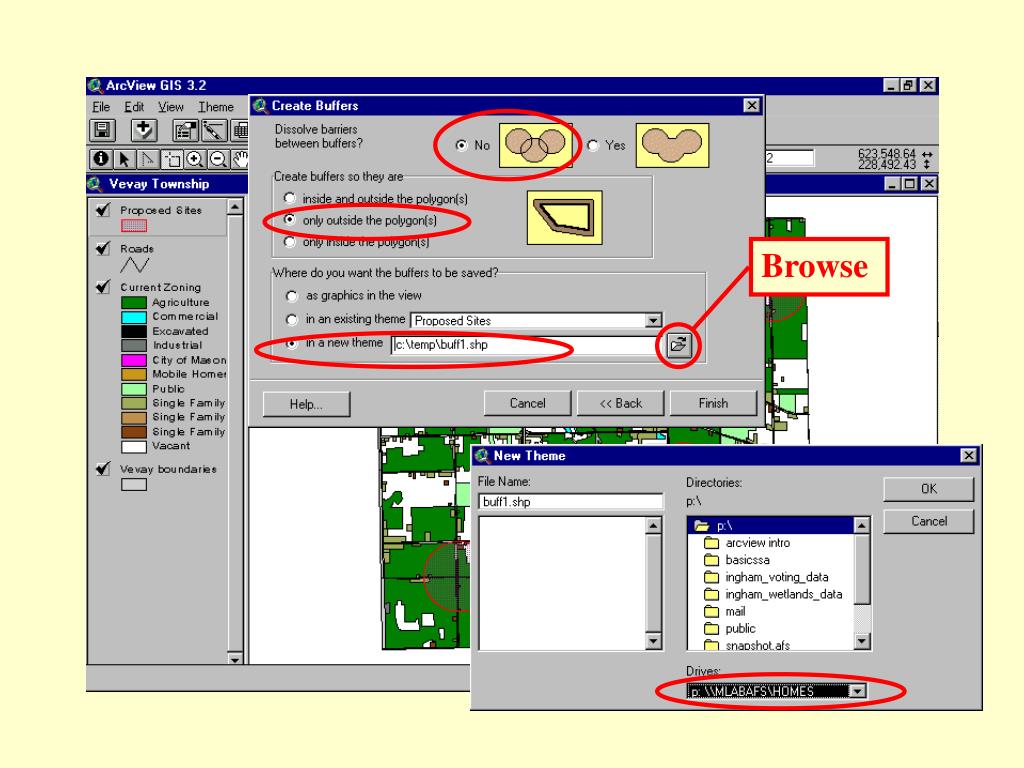Viewport: 1024px width, 768px height.
Task: Click the Agriculture green swatch
Action: tap(134, 302)
